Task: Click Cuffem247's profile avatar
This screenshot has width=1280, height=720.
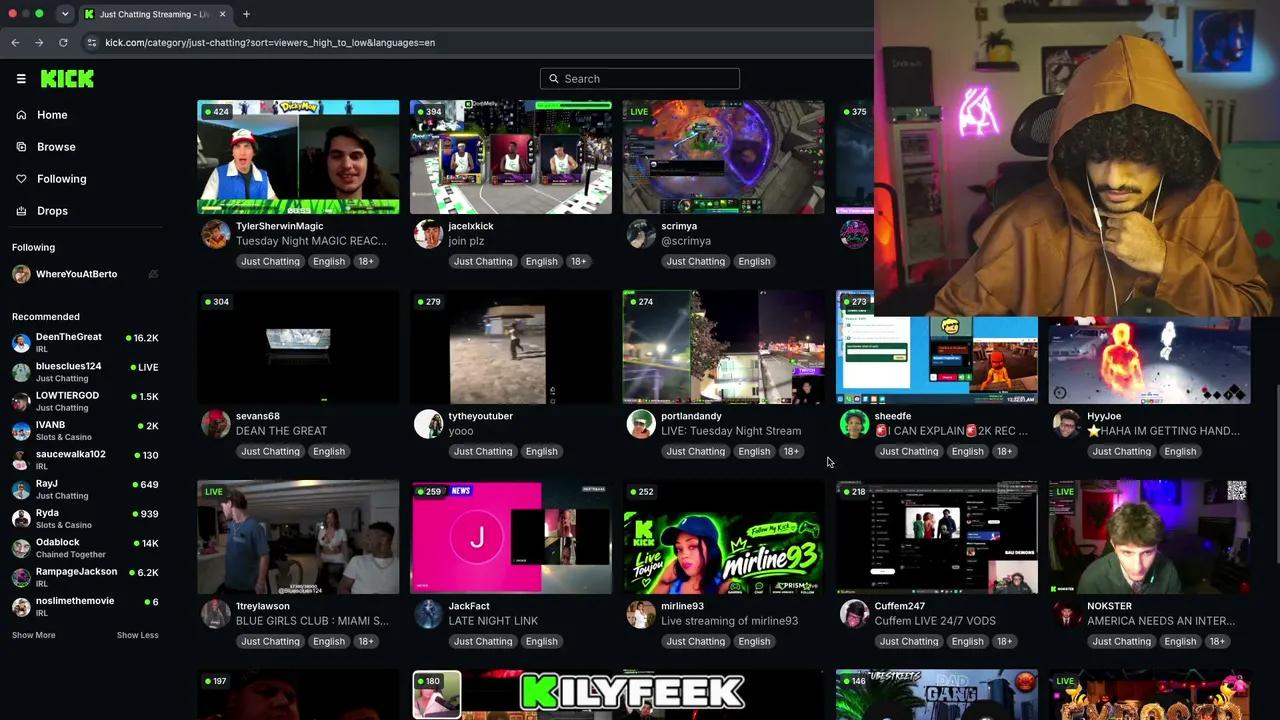Action: [x=854, y=614]
